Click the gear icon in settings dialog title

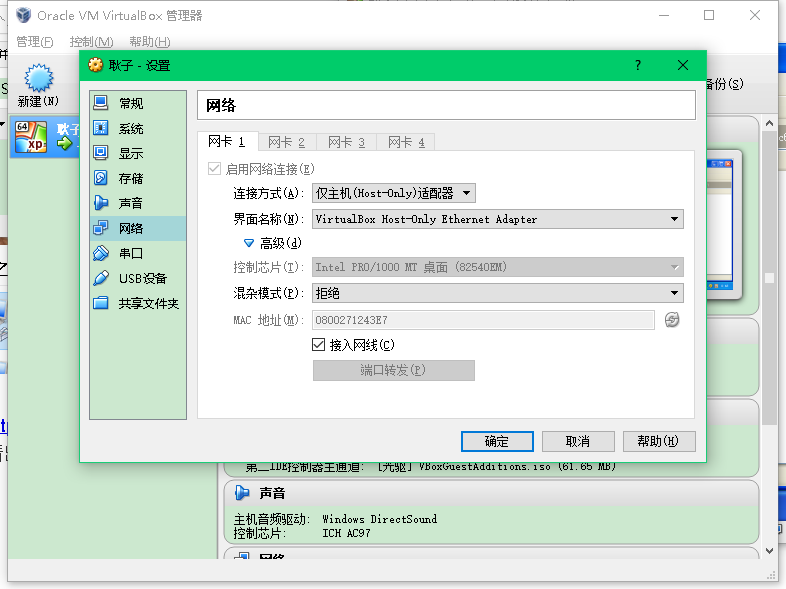click(95, 65)
